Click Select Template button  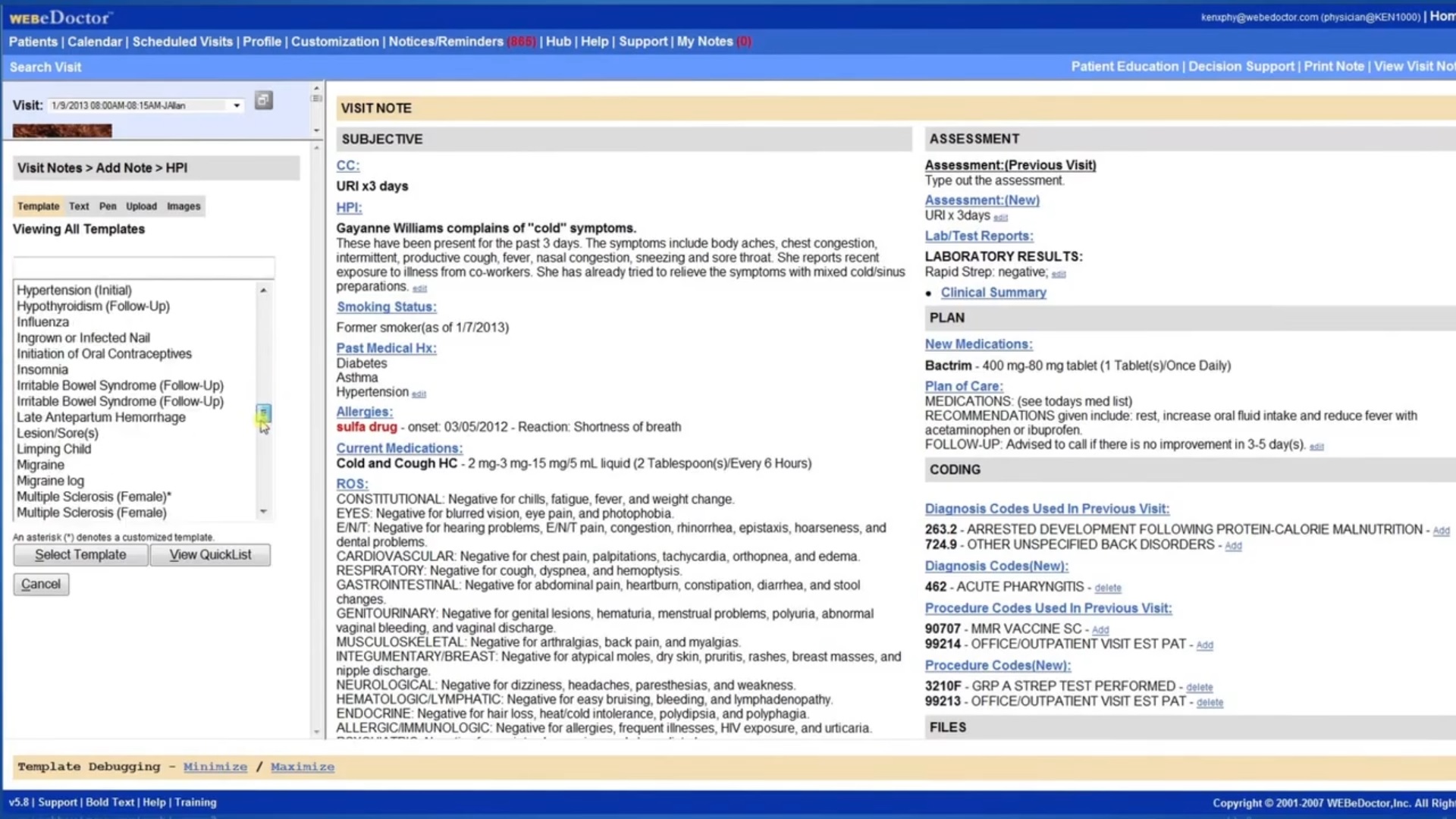pyautogui.click(x=80, y=554)
